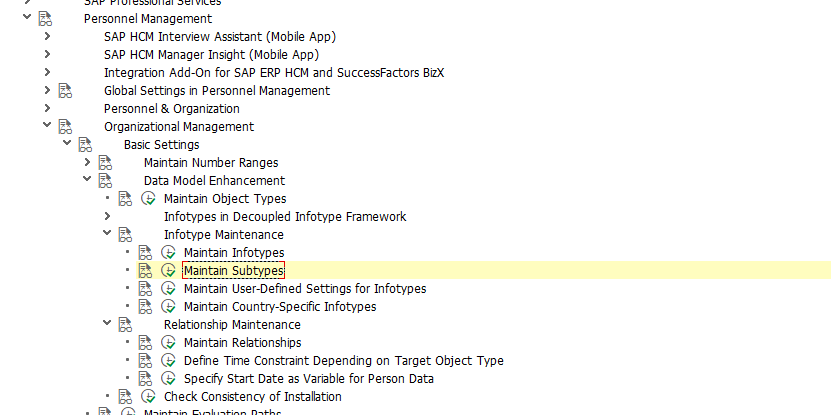Execute the Maintain Infotypes activity icon
Image resolution: width=831 pixels, height=415 pixels.
tap(169, 253)
